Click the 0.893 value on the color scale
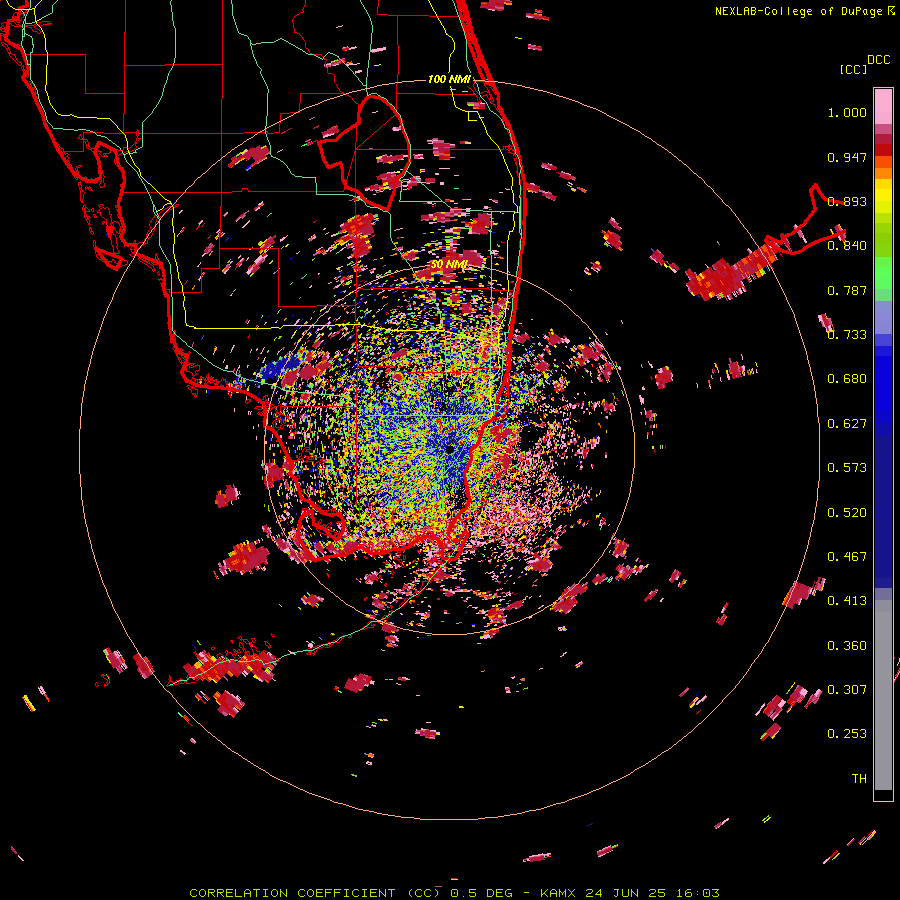 847,201
